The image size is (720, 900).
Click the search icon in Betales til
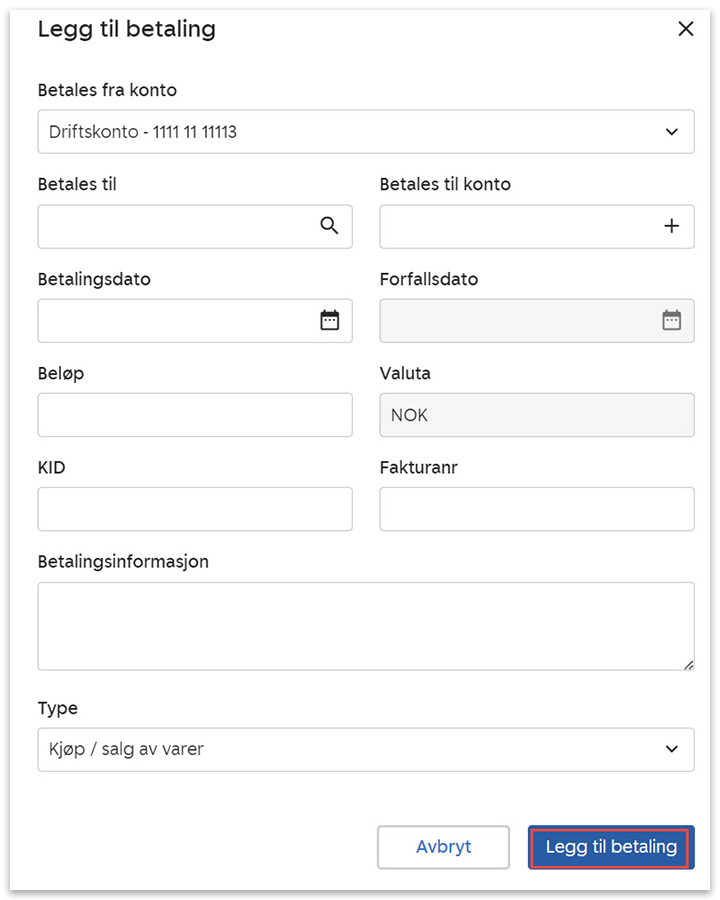coord(329,226)
